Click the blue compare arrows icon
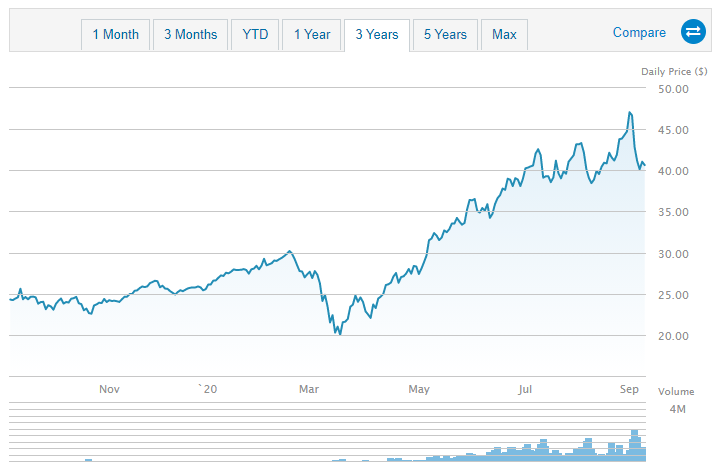Viewport: 719px width, 470px height. [693, 33]
